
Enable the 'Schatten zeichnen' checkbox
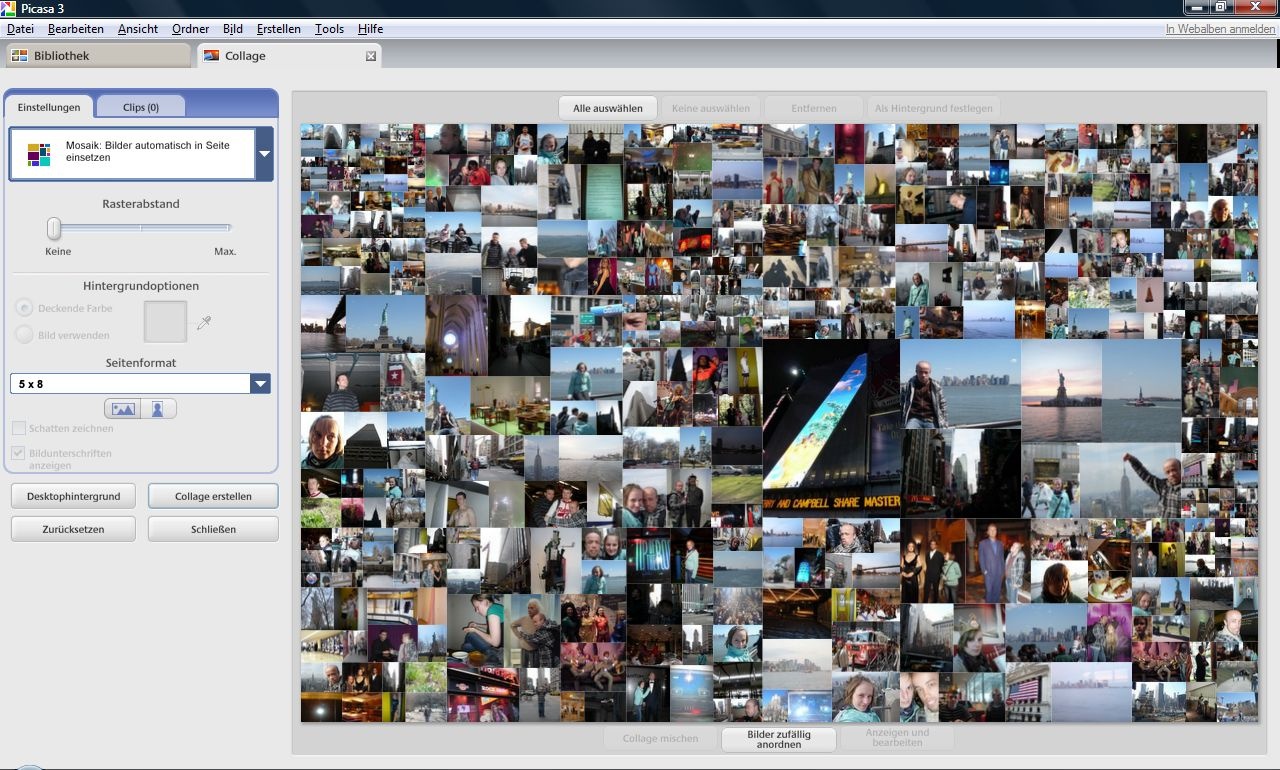(19, 428)
